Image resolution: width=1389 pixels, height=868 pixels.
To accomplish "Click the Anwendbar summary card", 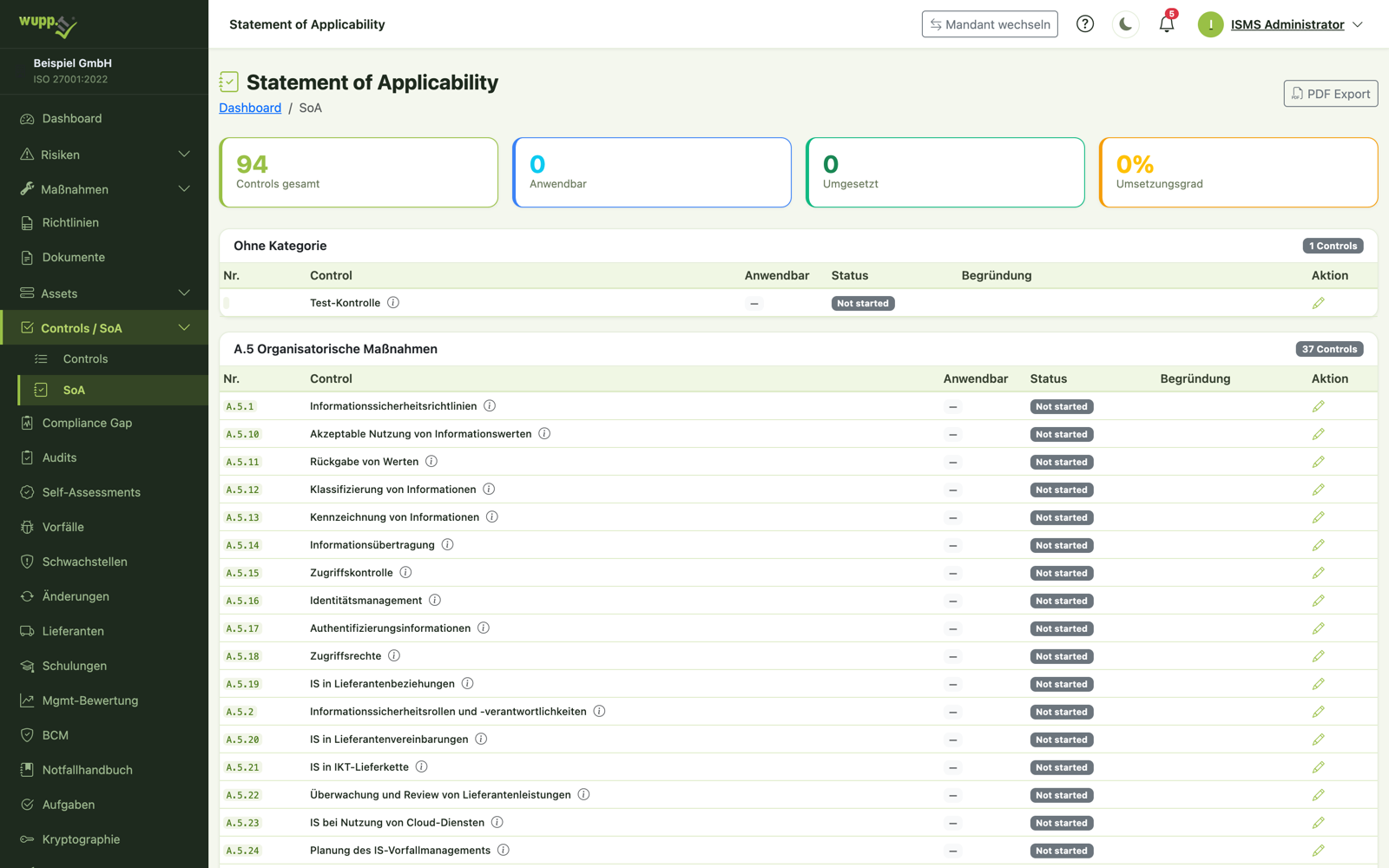I will coord(652,173).
